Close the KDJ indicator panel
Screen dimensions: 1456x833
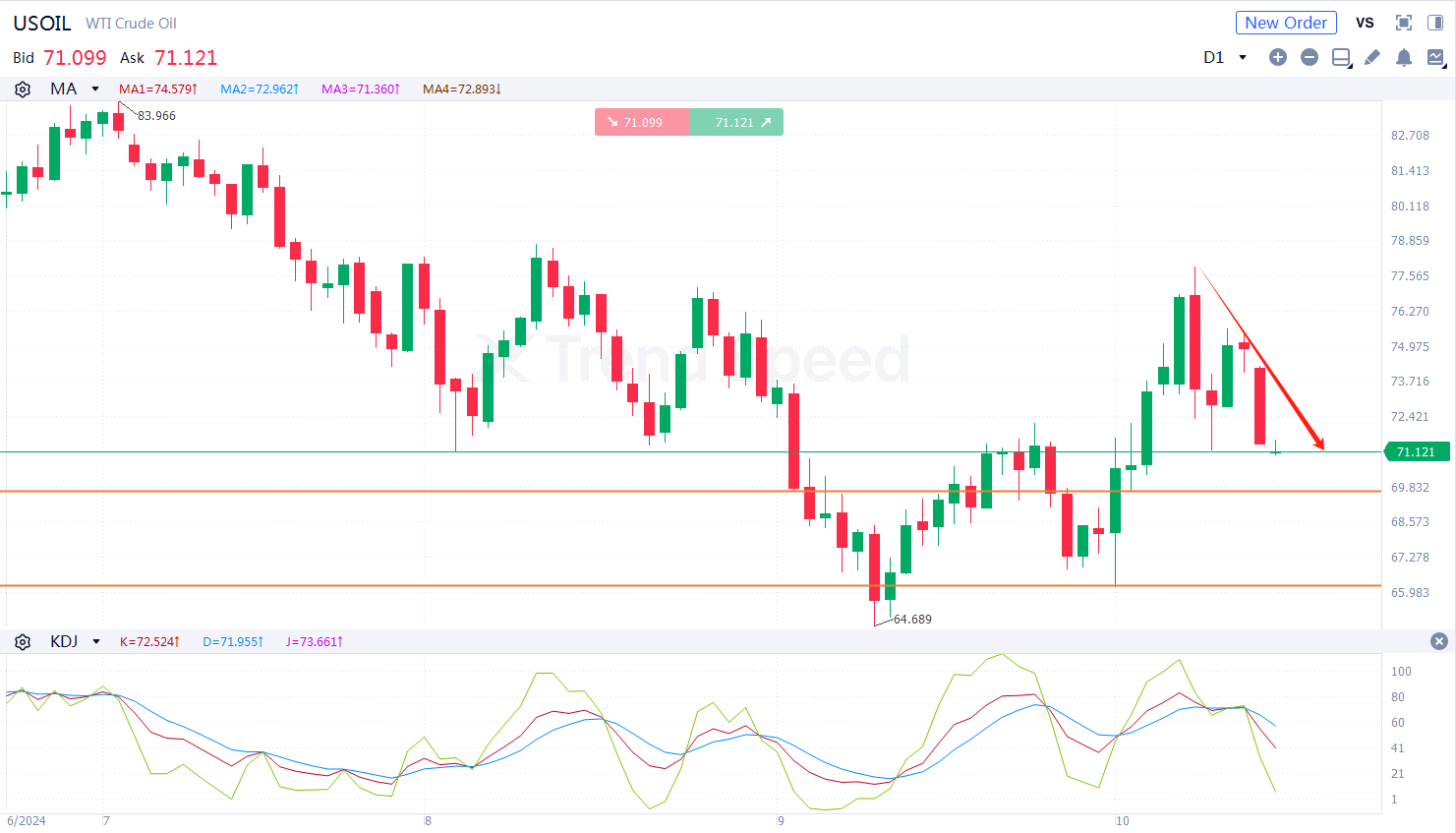click(1439, 641)
